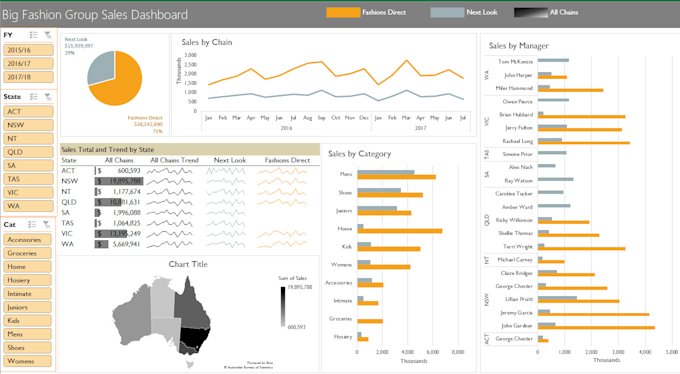Select SA in State slicer

28,165
